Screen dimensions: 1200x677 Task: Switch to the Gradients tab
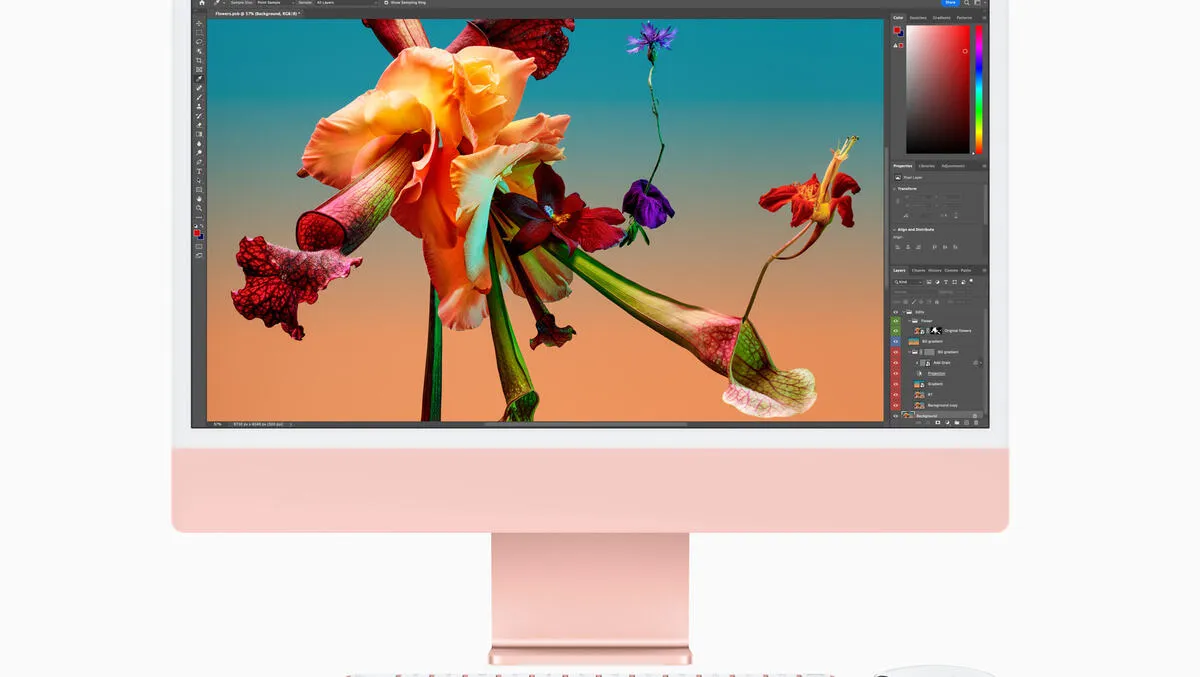coord(942,17)
